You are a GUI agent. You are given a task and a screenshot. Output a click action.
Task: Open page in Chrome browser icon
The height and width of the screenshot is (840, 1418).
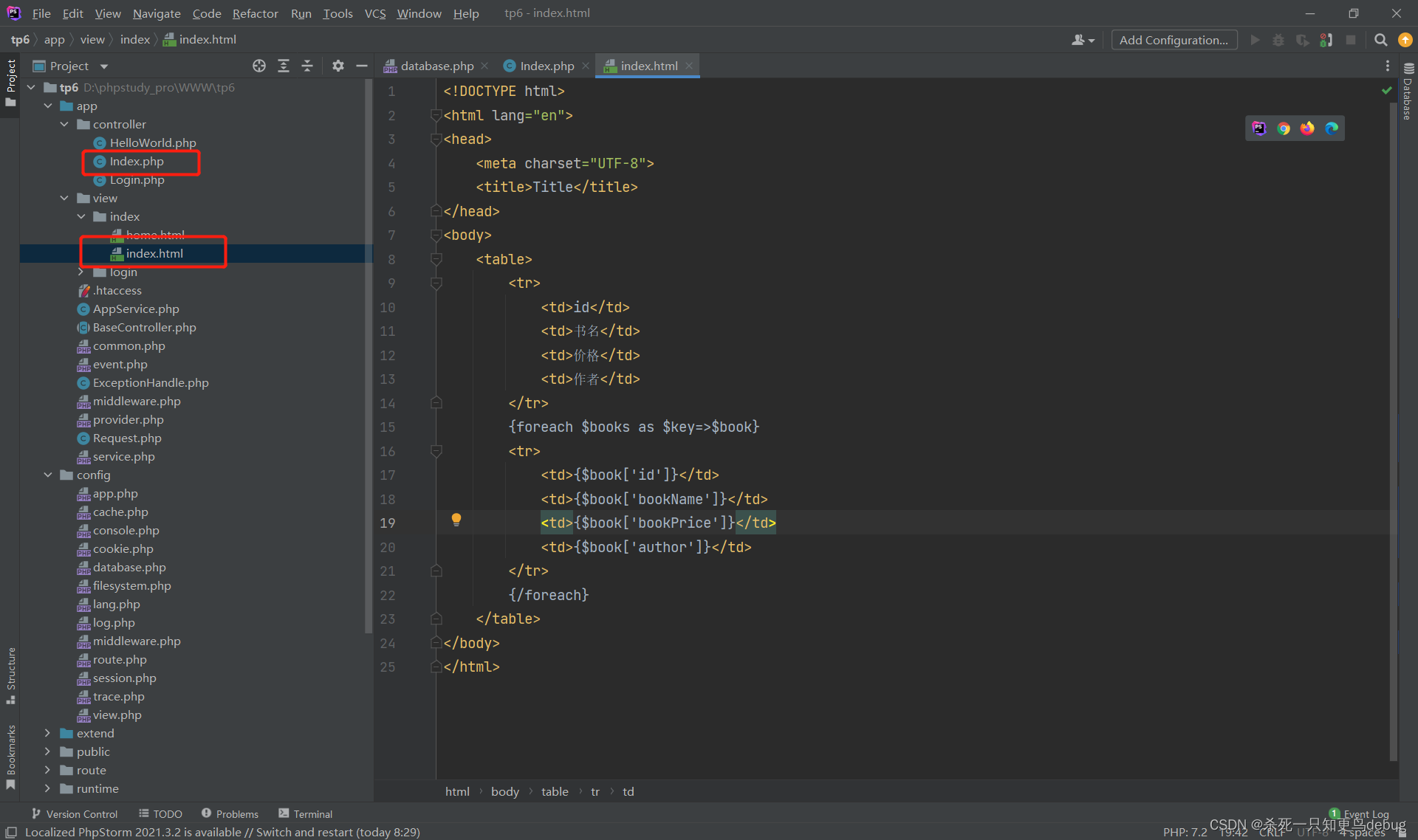click(x=1284, y=128)
